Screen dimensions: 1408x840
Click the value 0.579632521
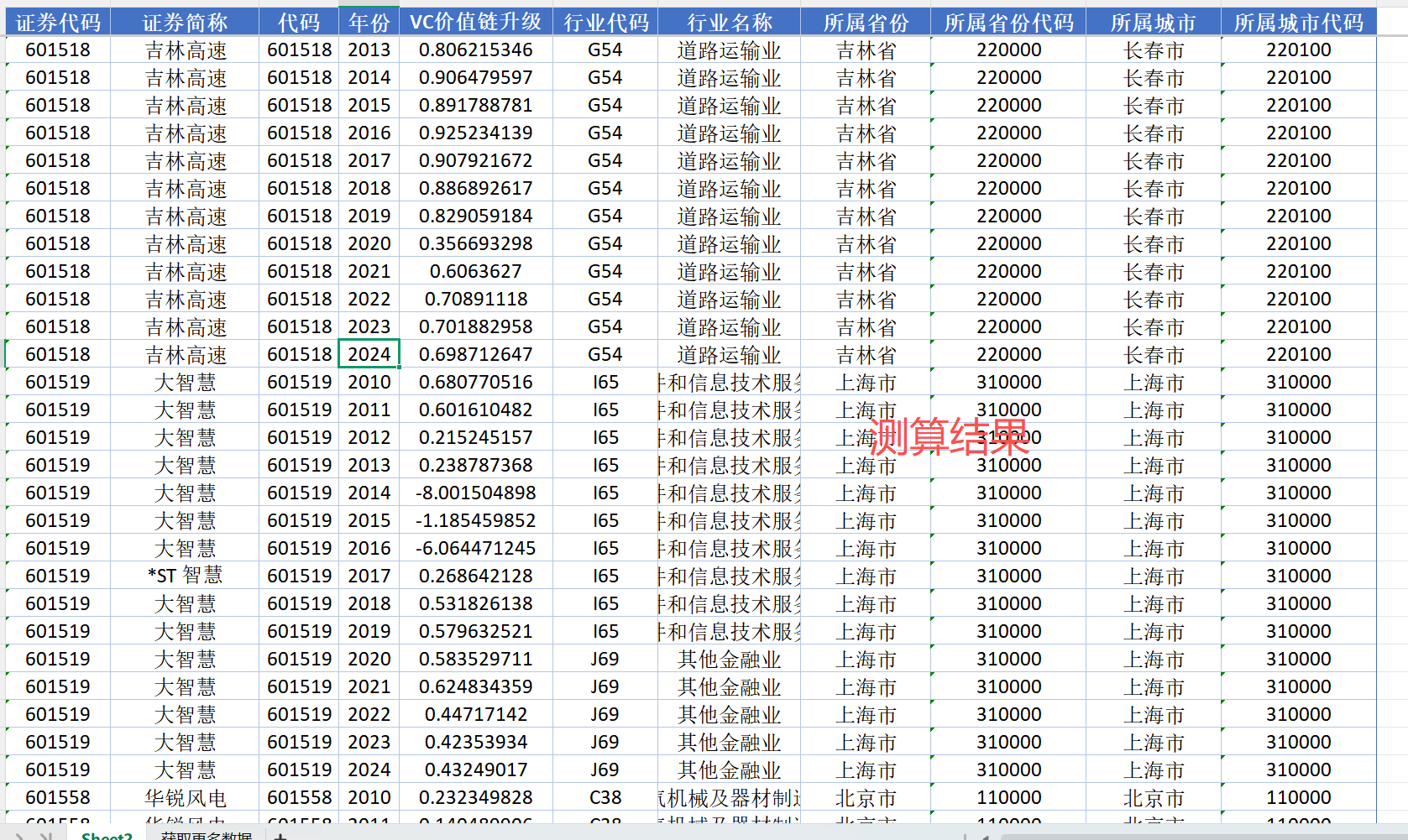coord(476,632)
